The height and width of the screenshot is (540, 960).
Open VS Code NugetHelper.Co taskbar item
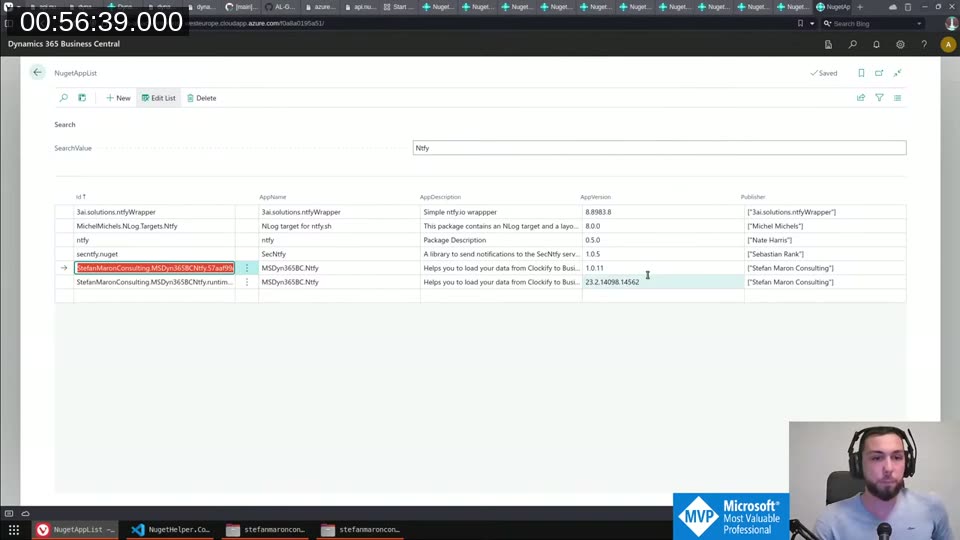click(171, 530)
